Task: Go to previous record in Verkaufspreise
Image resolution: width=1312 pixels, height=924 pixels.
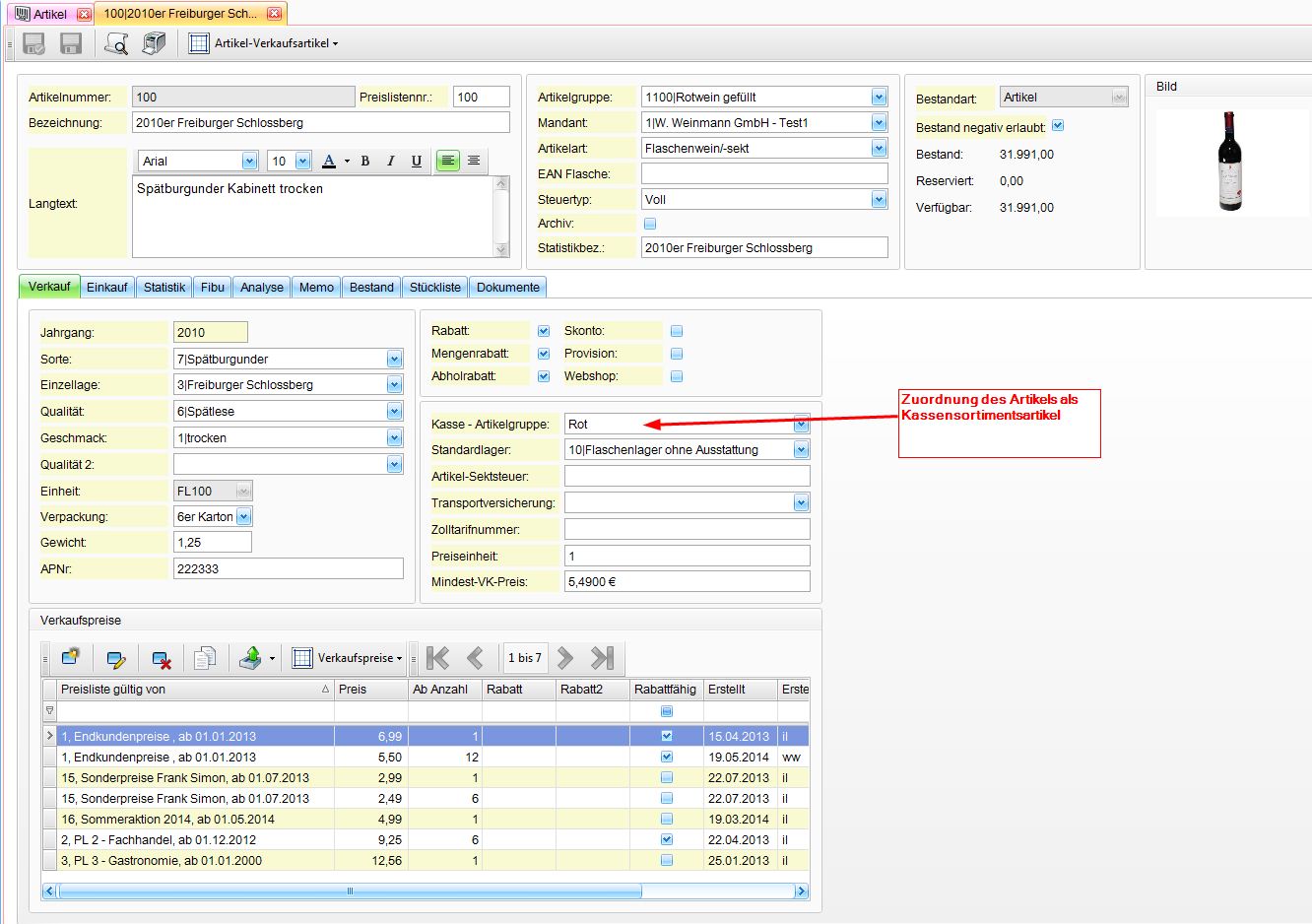Action: click(475, 657)
